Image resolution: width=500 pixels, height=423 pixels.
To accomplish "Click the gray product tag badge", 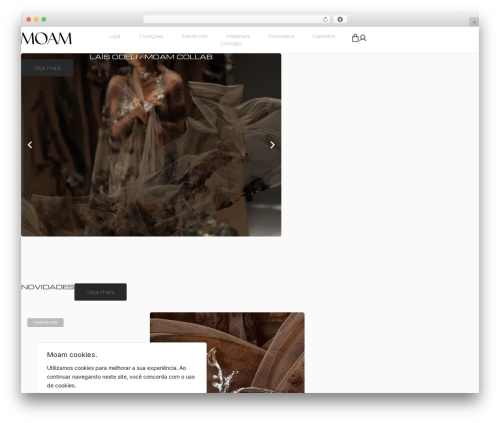I will point(45,323).
